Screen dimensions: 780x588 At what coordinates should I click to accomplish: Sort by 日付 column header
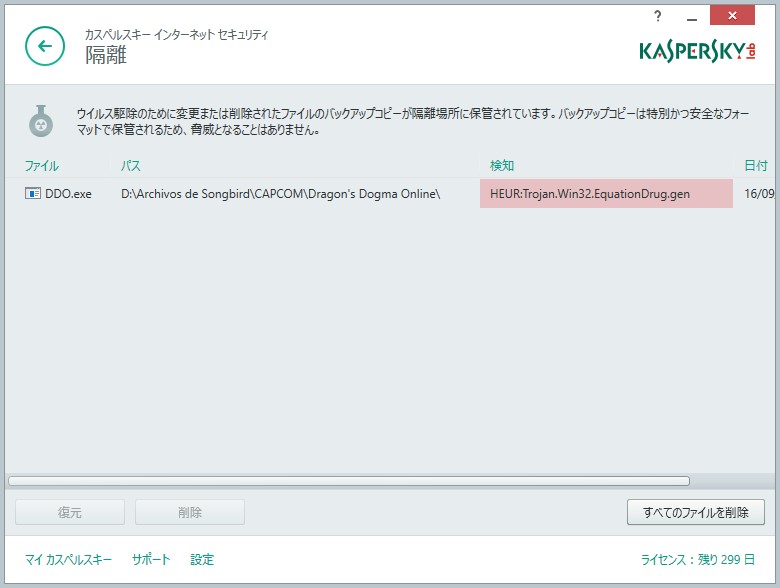(756, 166)
